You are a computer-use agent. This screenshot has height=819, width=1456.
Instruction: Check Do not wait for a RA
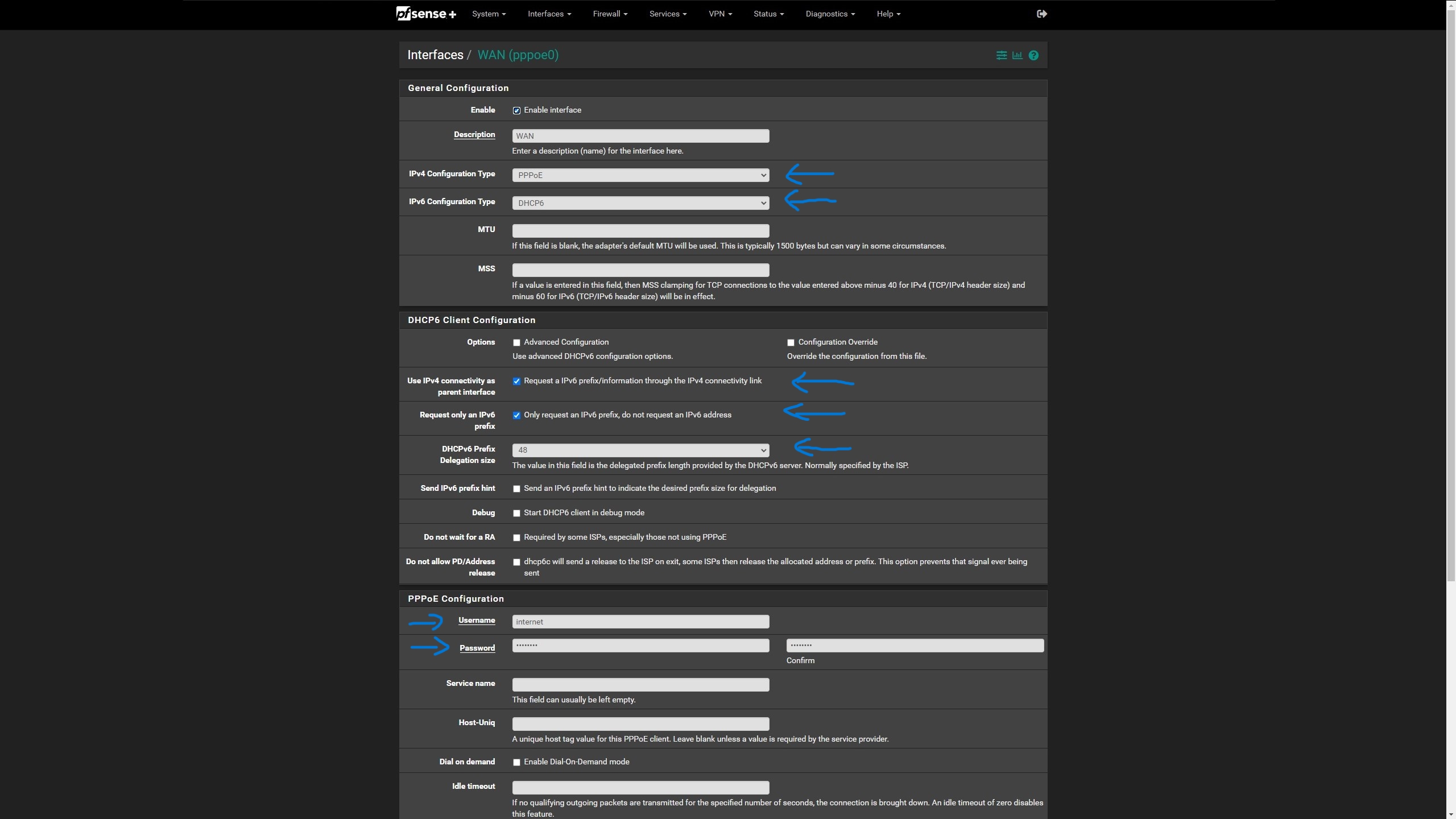516,537
